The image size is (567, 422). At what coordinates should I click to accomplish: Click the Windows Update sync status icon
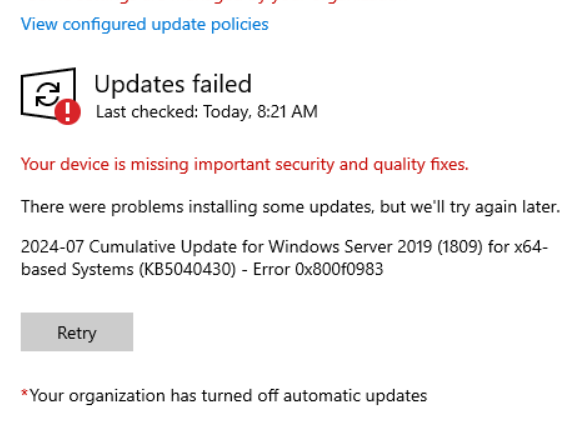(x=50, y=96)
